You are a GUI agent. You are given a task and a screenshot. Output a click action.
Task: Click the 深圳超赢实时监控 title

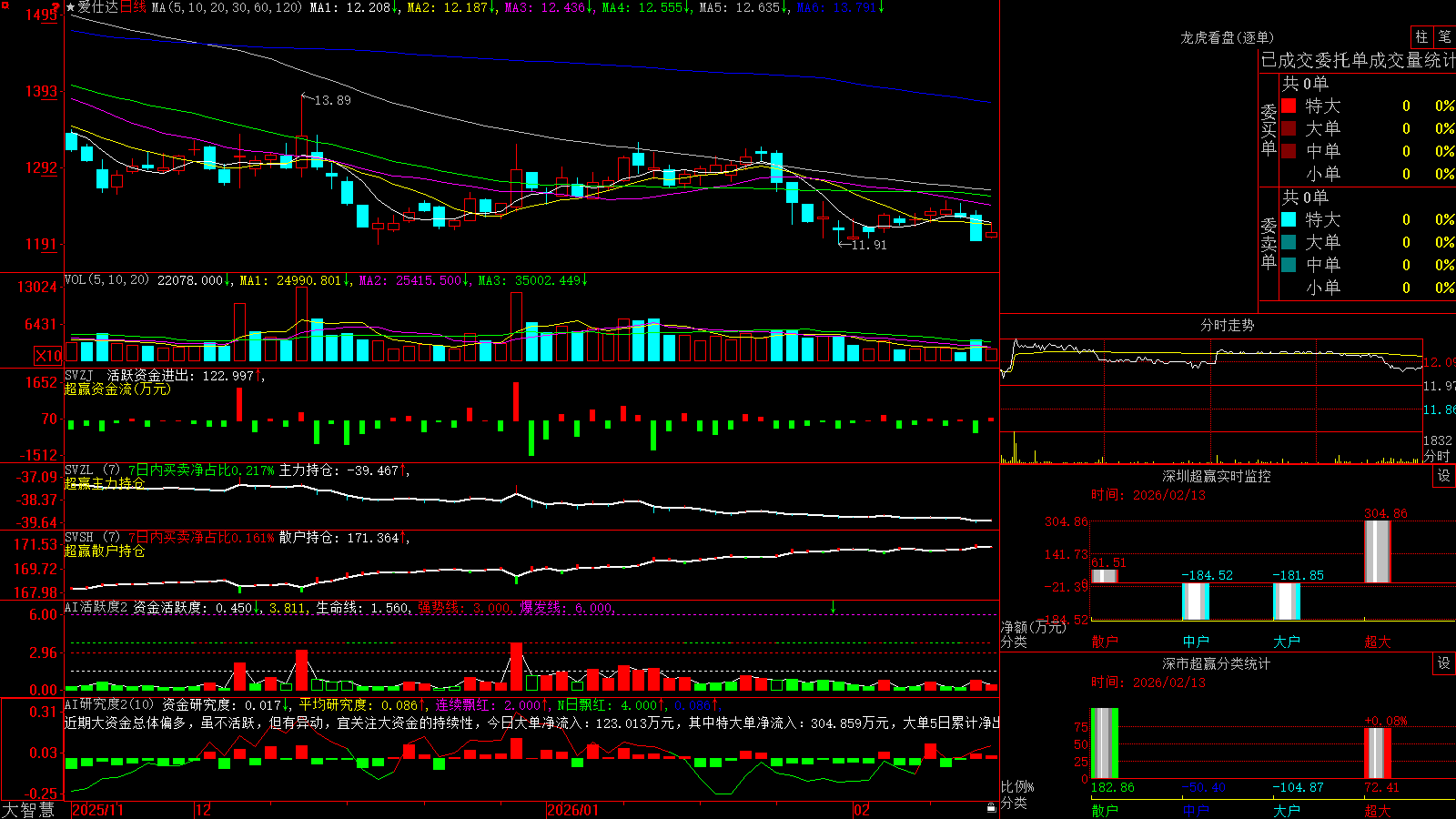tap(1217, 476)
